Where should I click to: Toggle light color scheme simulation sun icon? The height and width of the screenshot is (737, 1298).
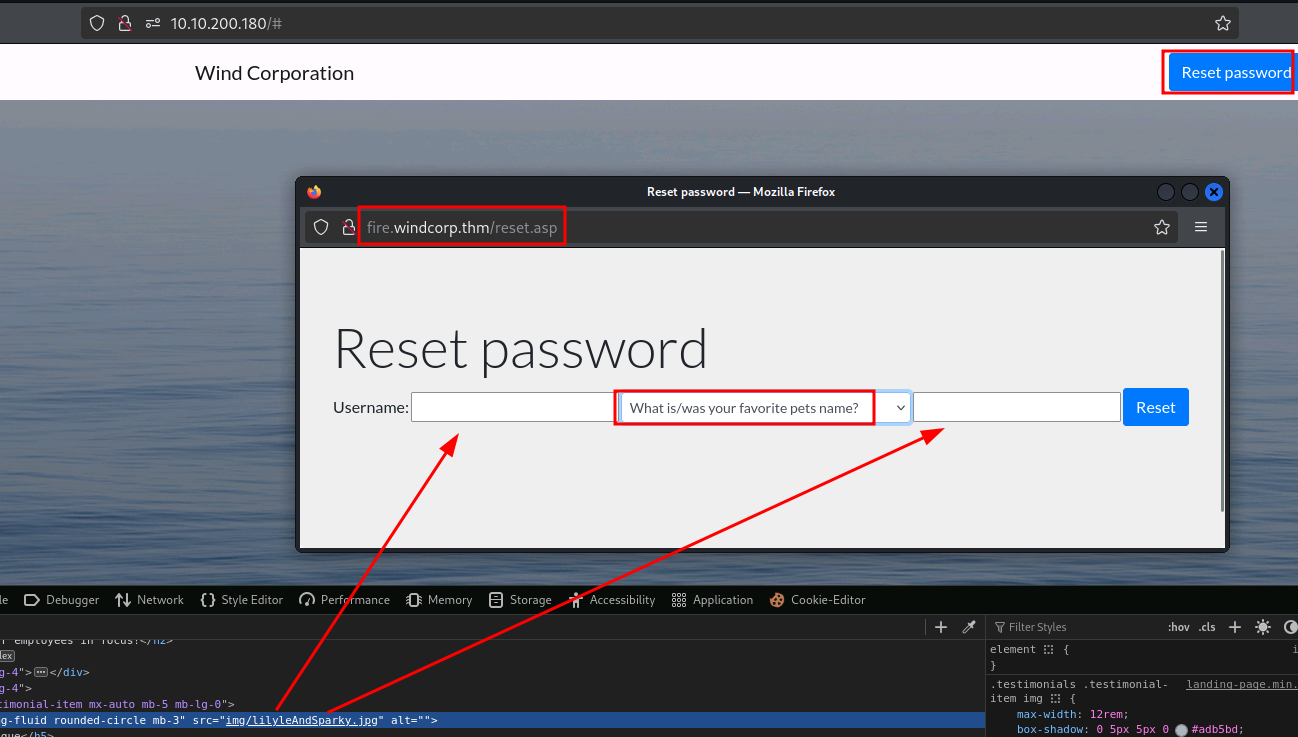coord(1263,627)
